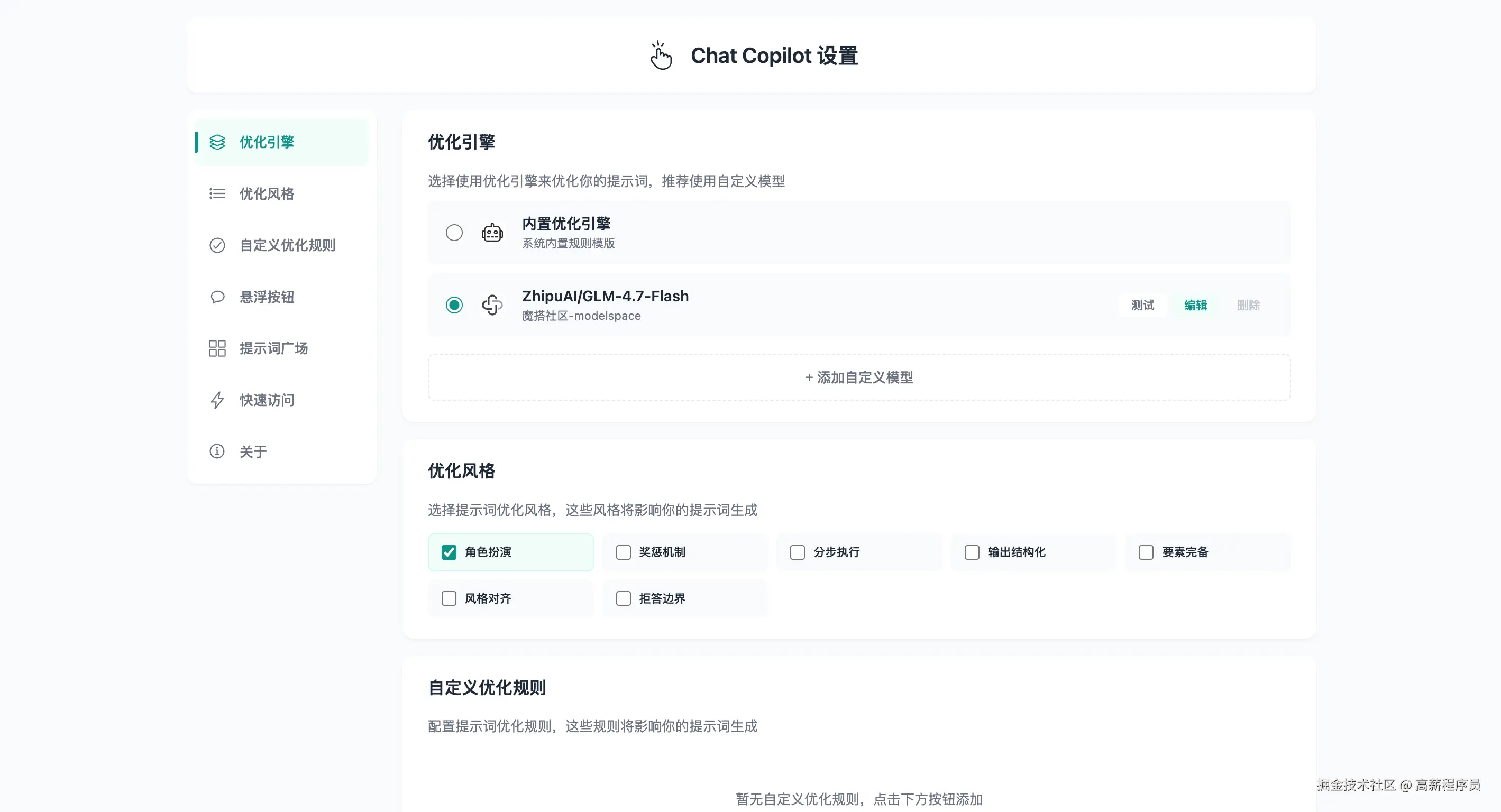Image resolution: width=1501 pixels, height=812 pixels.
Task: Click the 添加自定义模型 dashed box
Action: point(859,377)
